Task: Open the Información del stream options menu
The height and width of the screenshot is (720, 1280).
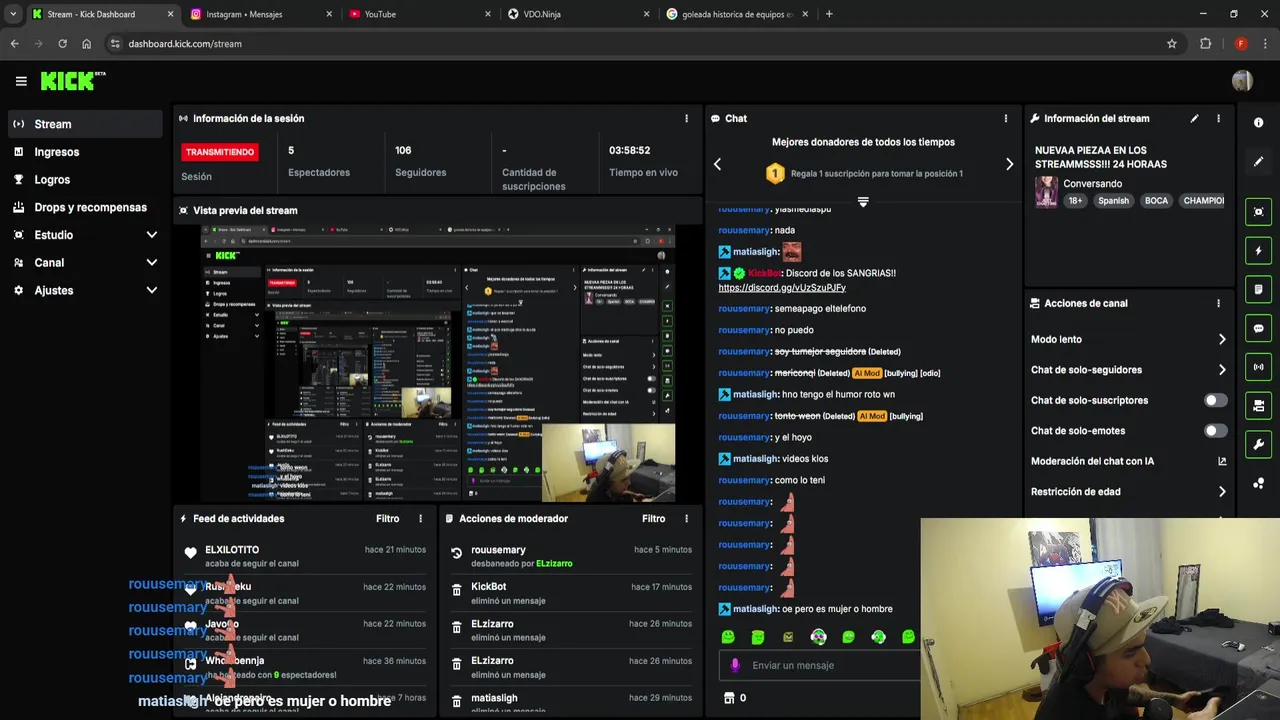Action: point(1218,118)
